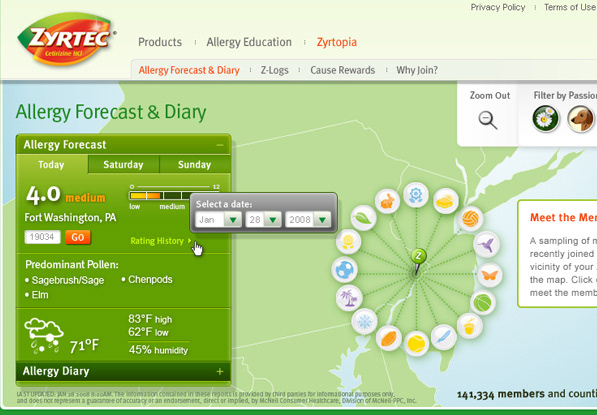Choose the purple hummingbird icon
Image resolution: width=597 pixels, height=415 pixels.
click(486, 244)
